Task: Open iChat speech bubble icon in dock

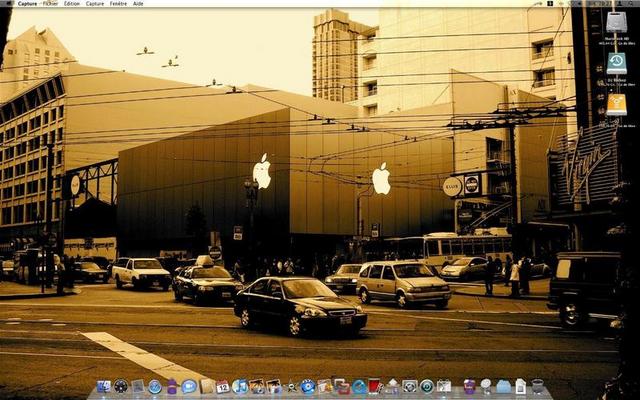Action: [189, 386]
